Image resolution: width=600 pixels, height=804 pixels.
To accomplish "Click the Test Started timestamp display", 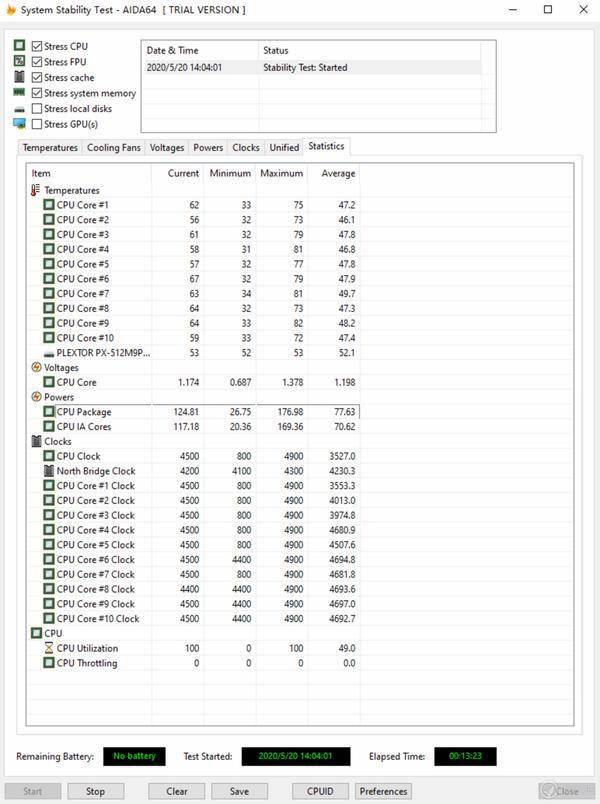I will point(296,756).
